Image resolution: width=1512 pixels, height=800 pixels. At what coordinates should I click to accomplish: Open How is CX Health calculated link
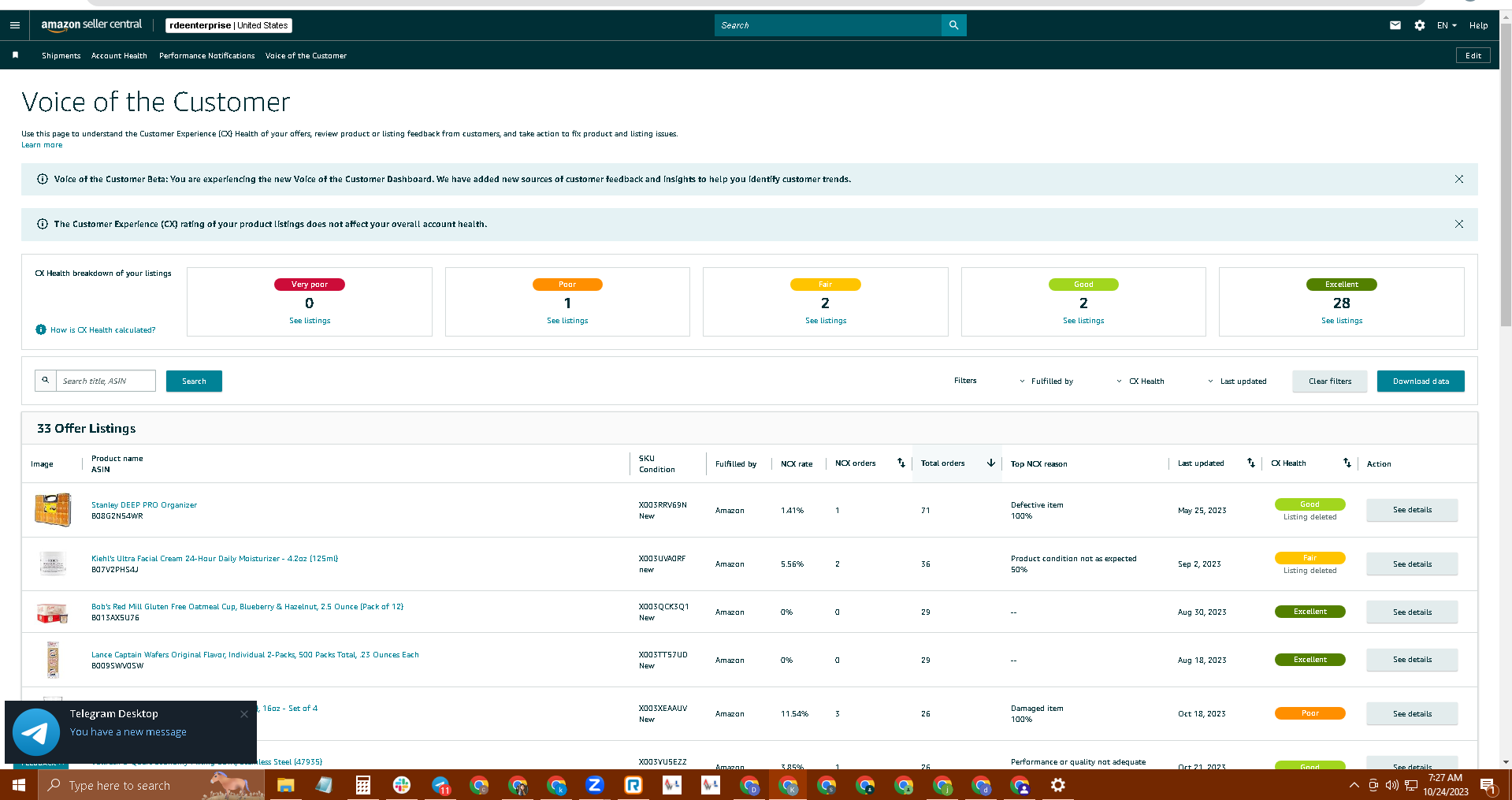[x=103, y=330]
